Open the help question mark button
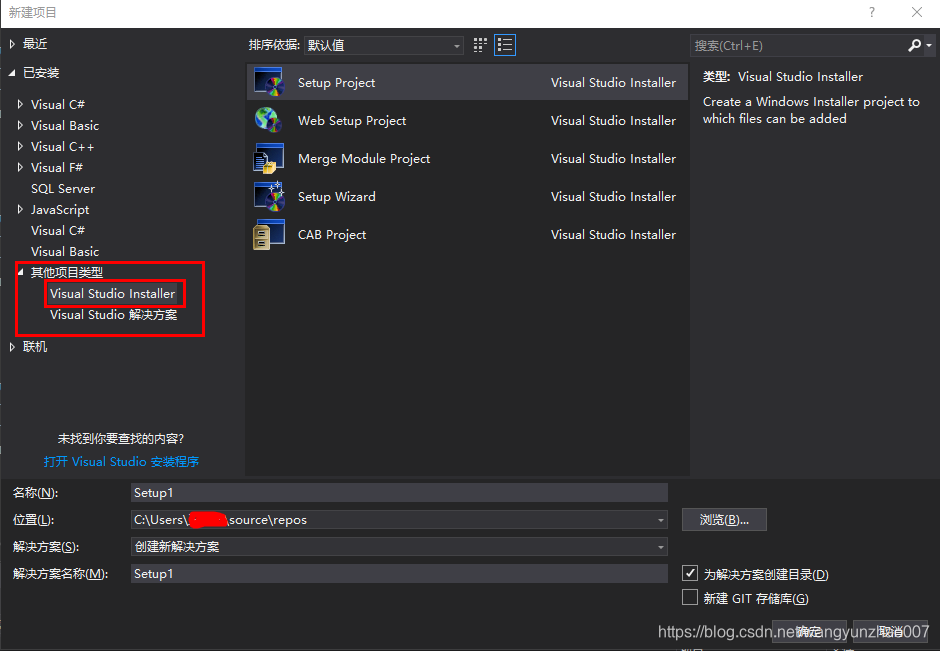Screen dimensions: 940x651 872,12
